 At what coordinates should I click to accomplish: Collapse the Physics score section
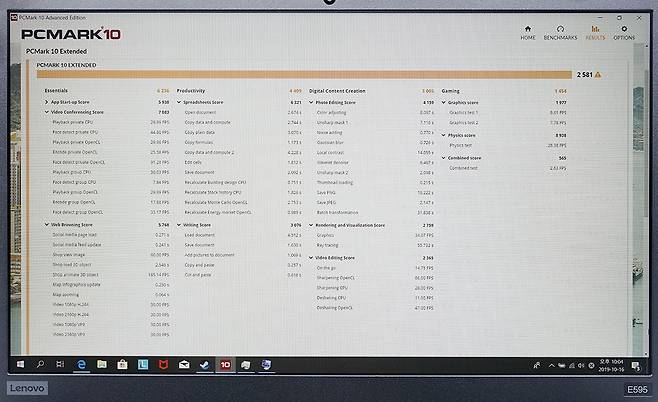(444, 135)
